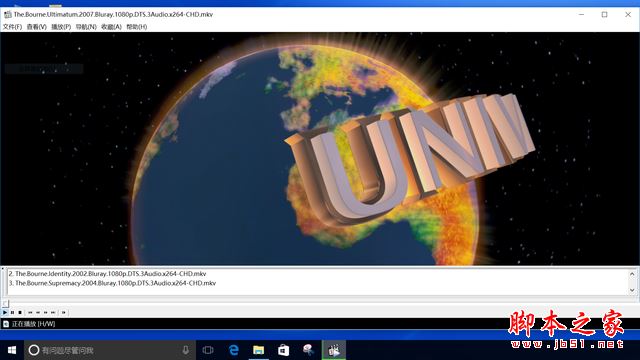Click the pinned app icon left of the media player
640x360 pixels.
(x=309, y=350)
